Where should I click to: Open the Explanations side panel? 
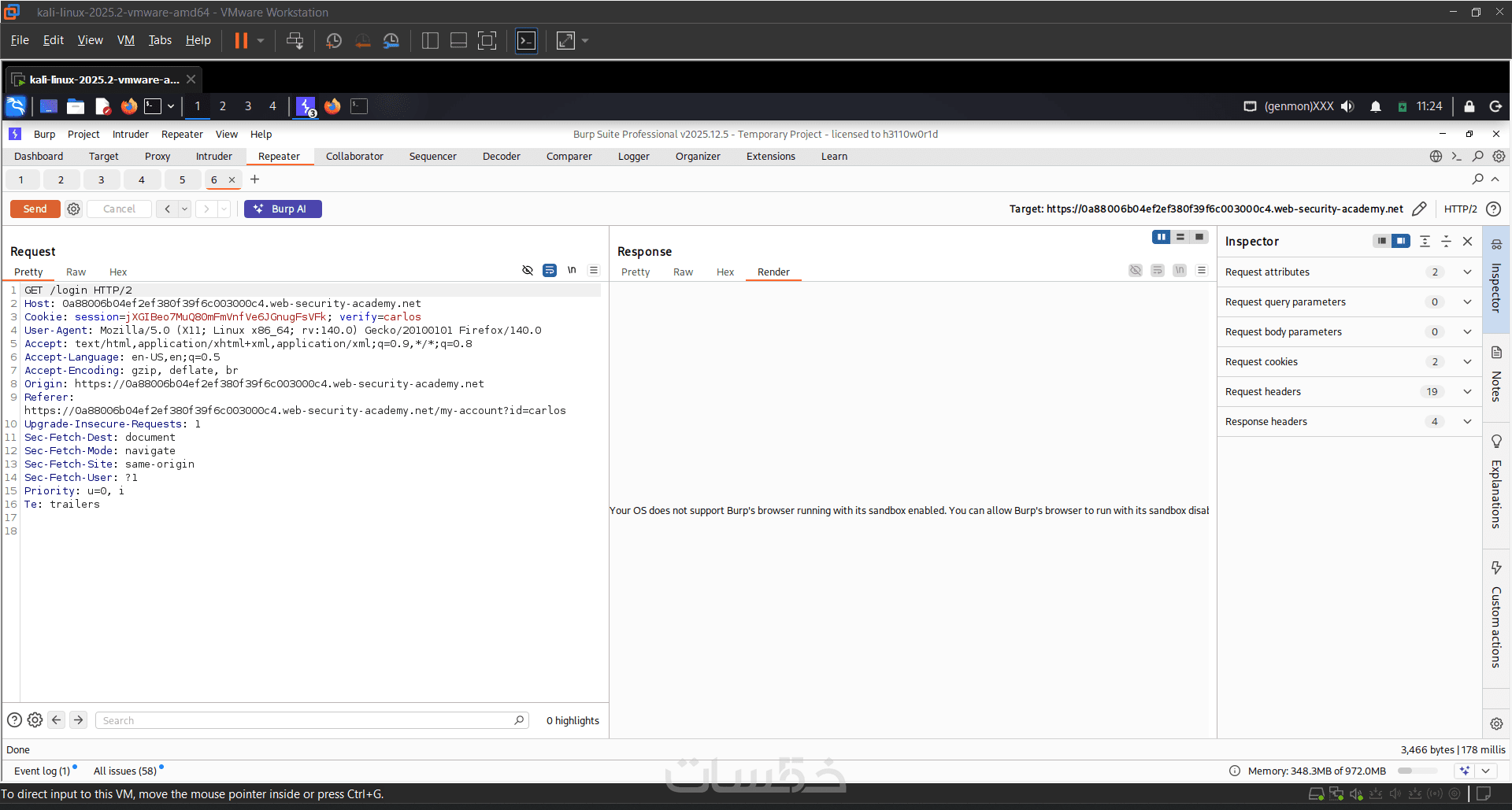[x=1496, y=482]
